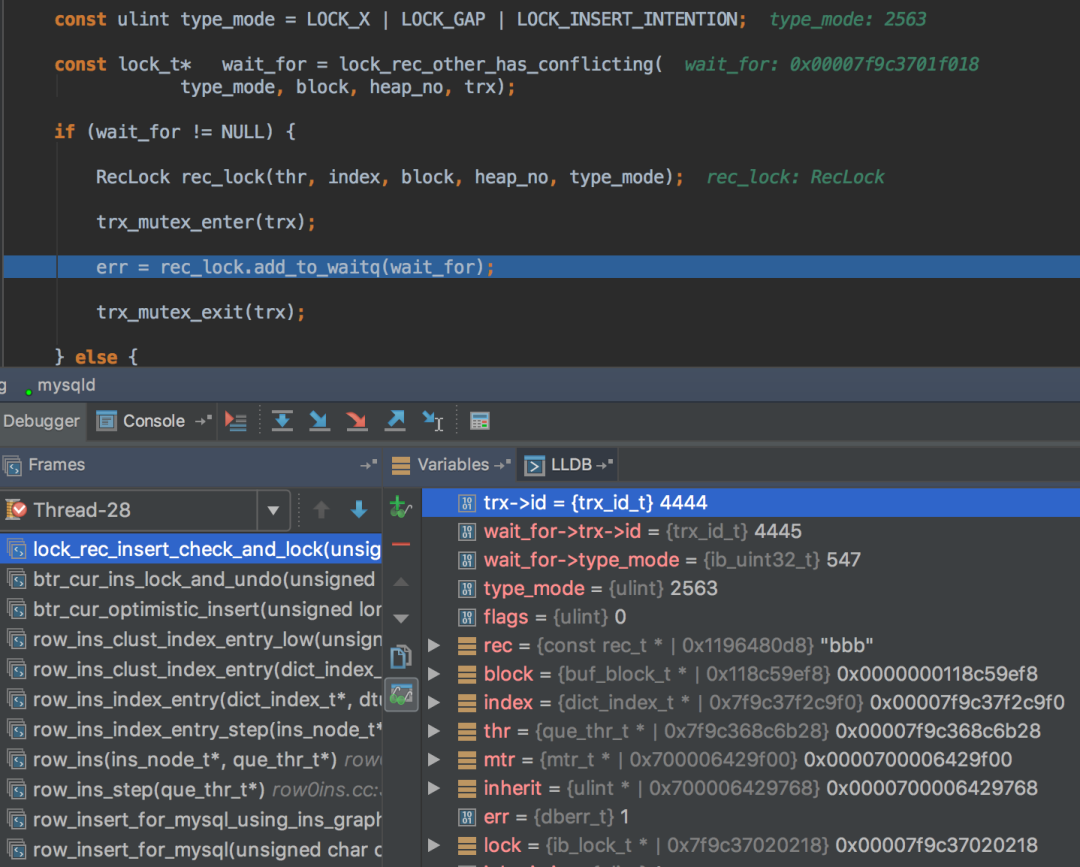Click Force Step Into red arrow icon
Viewport: 1080px width, 867px height.
point(357,421)
